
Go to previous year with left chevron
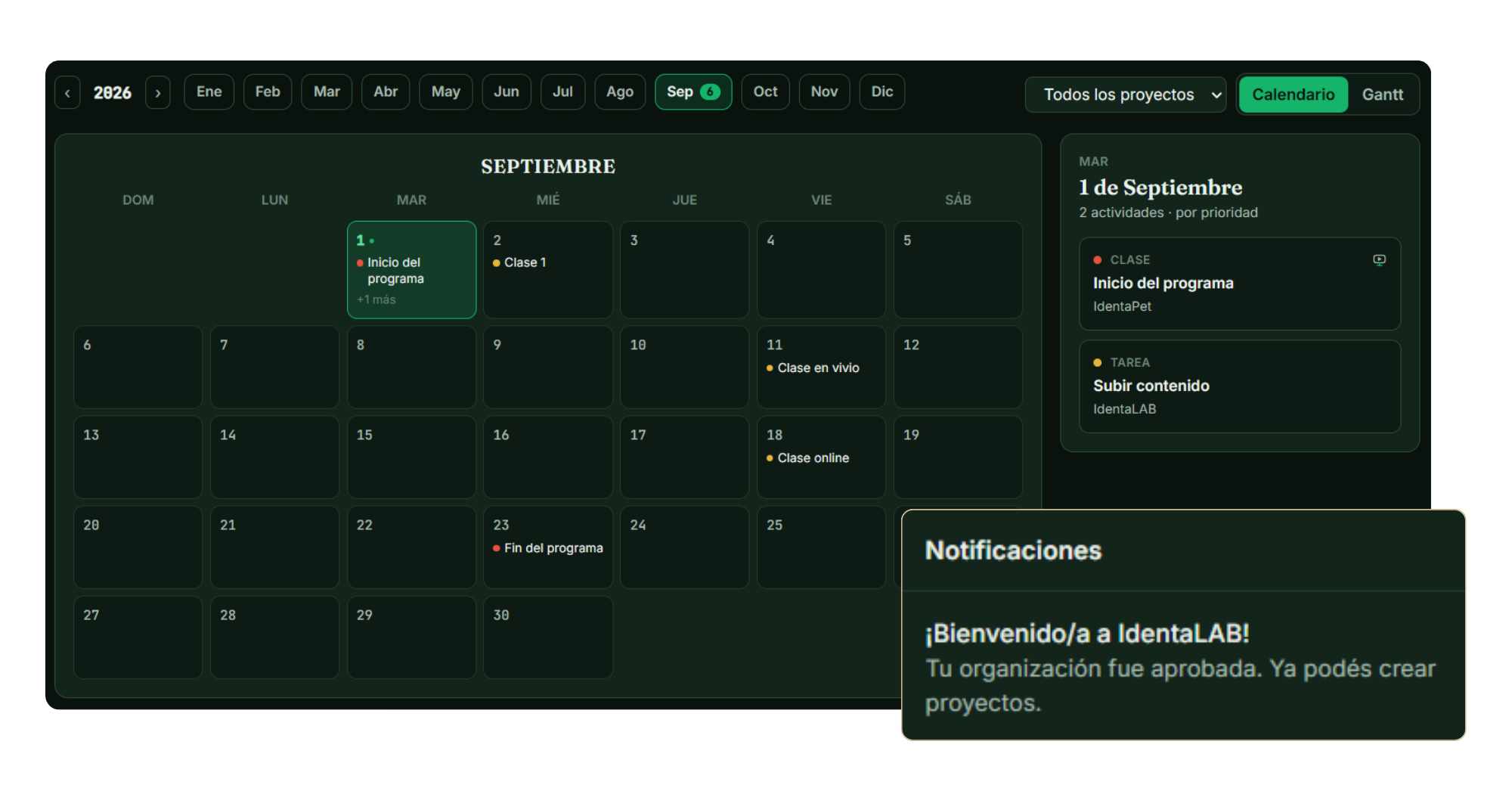click(x=67, y=93)
